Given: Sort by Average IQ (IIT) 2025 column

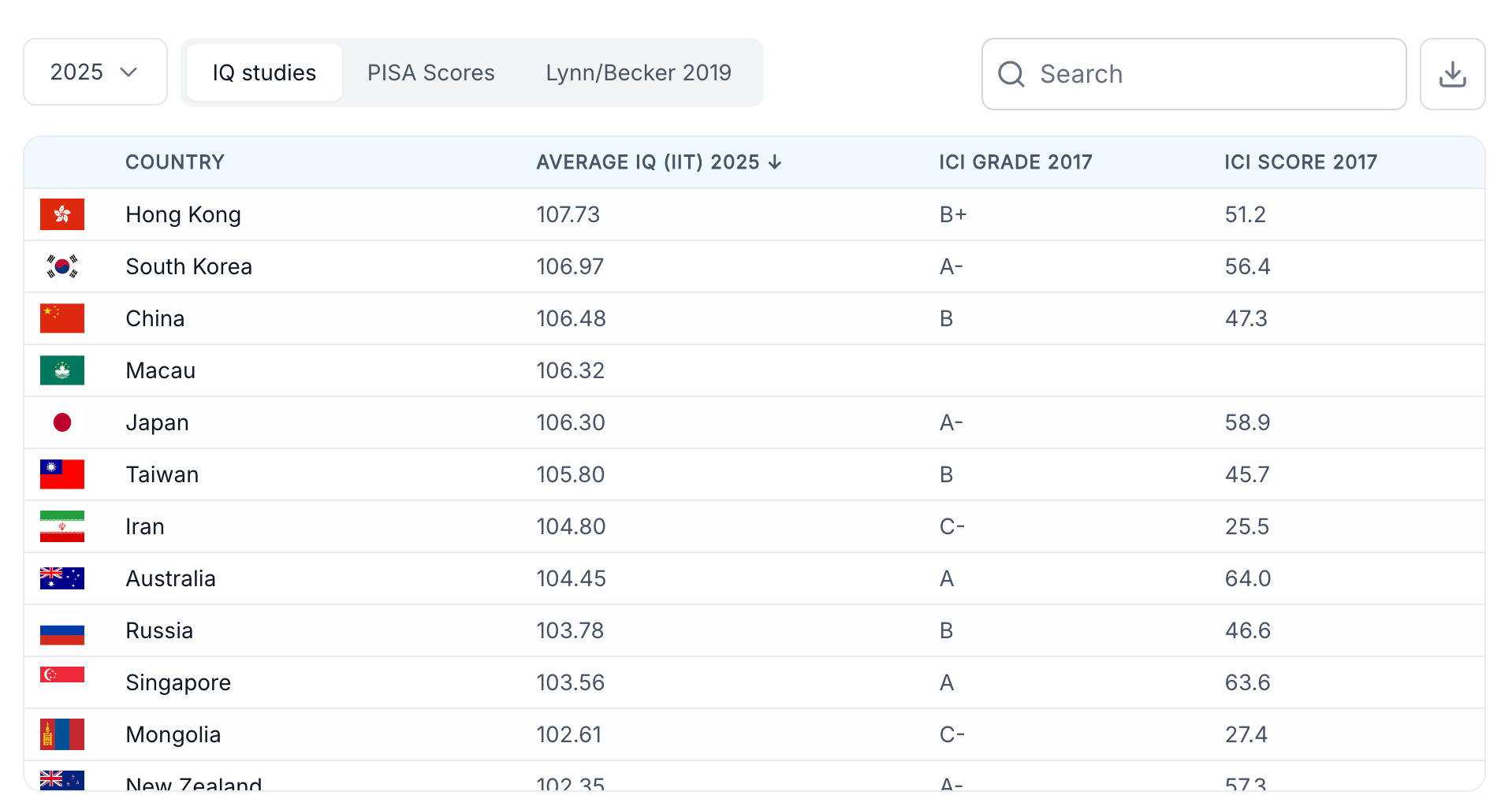Looking at the screenshot, I should (x=647, y=162).
